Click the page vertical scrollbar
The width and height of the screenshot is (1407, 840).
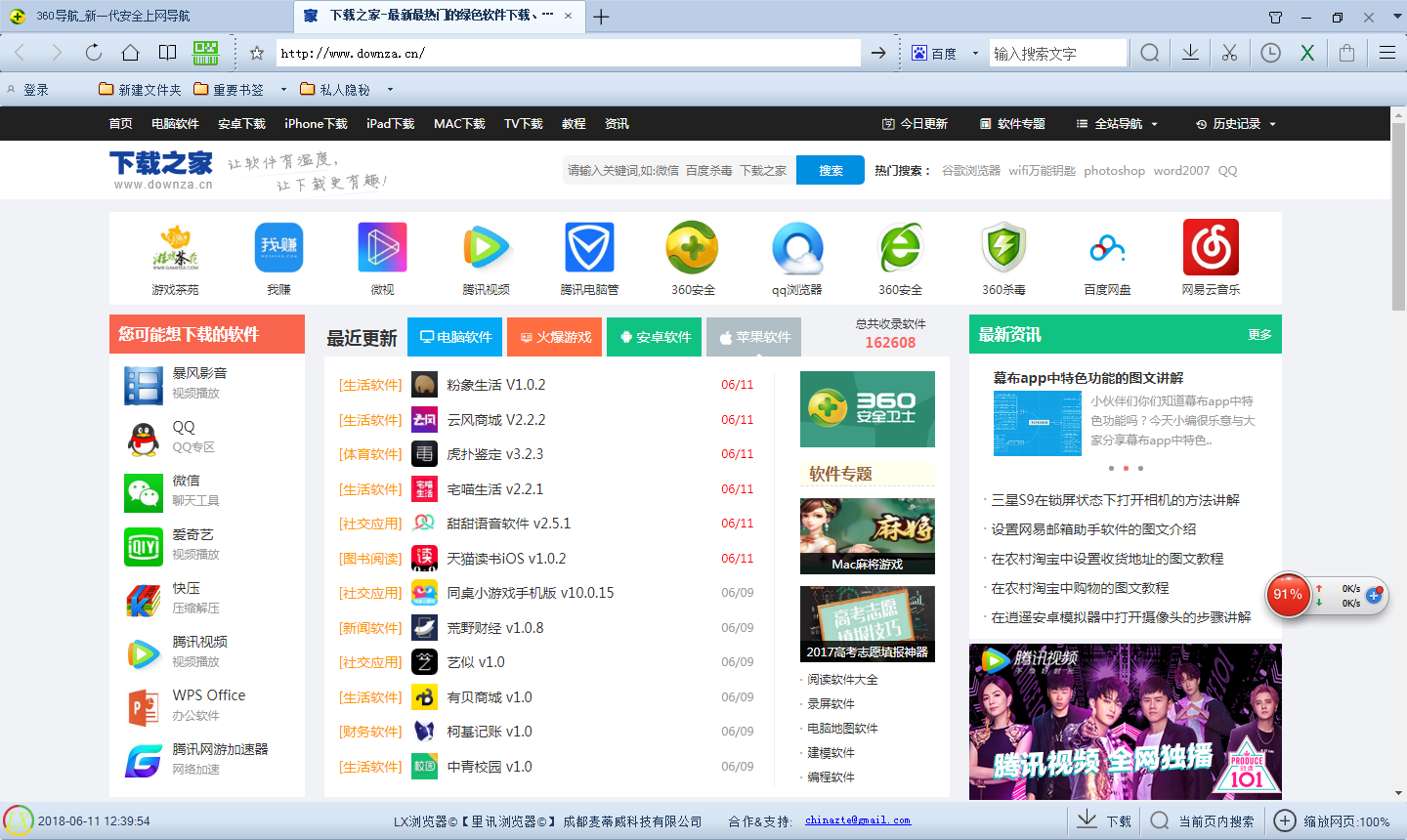(1398, 215)
